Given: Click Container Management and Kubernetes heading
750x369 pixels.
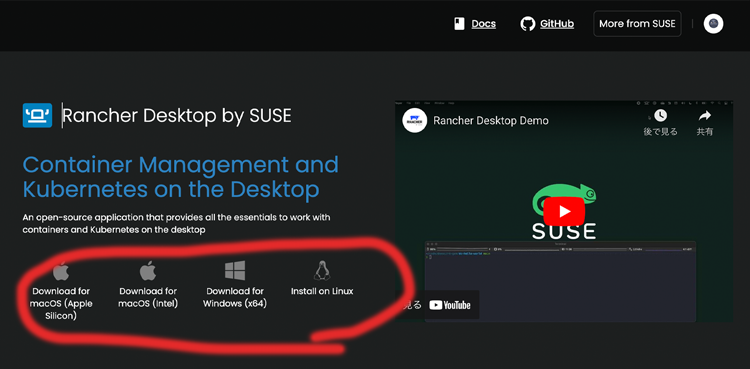Looking at the screenshot, I should 180,177.
